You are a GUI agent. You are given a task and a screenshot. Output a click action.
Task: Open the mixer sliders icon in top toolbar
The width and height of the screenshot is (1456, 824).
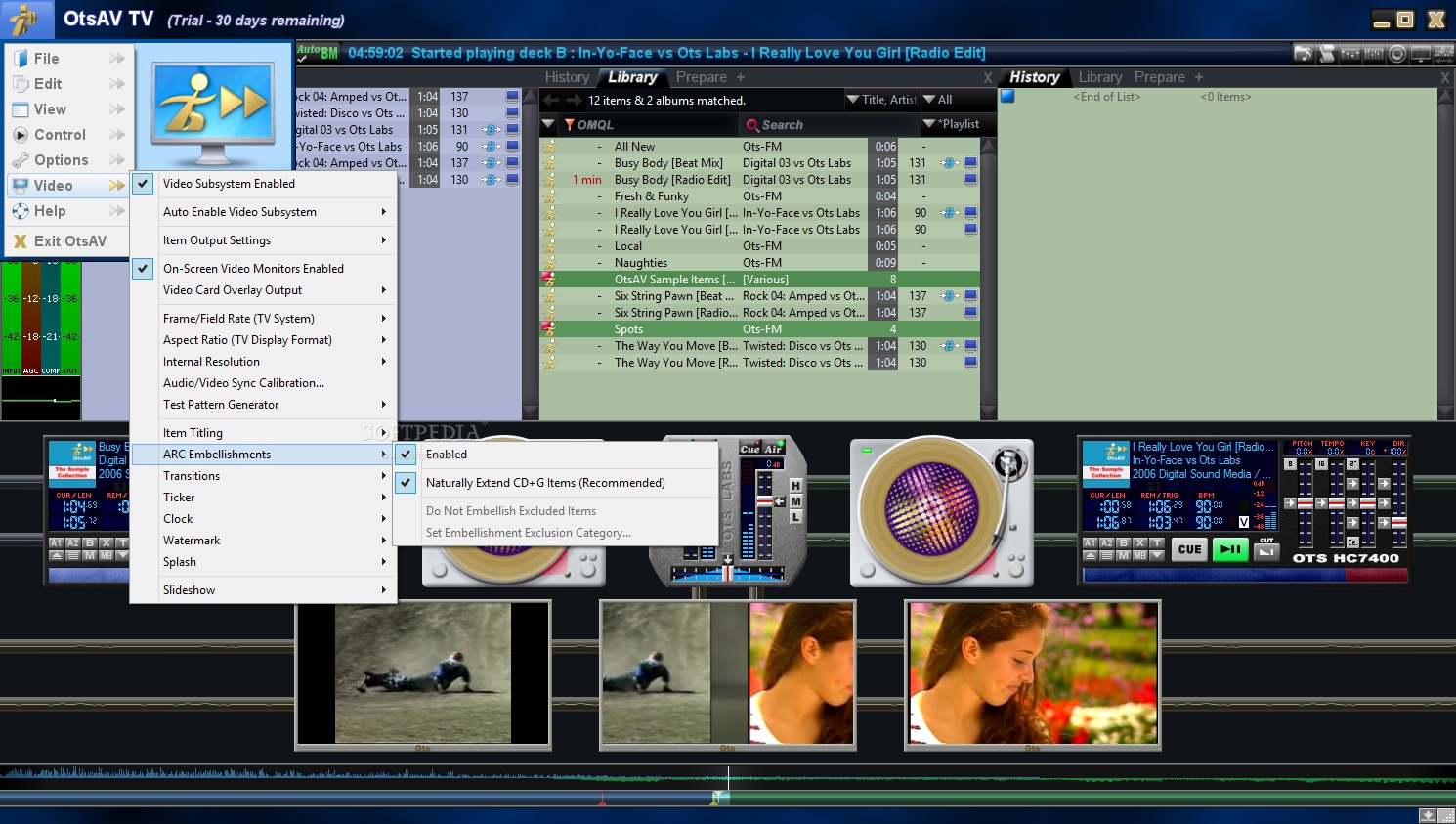click(x=1350, y=53)
